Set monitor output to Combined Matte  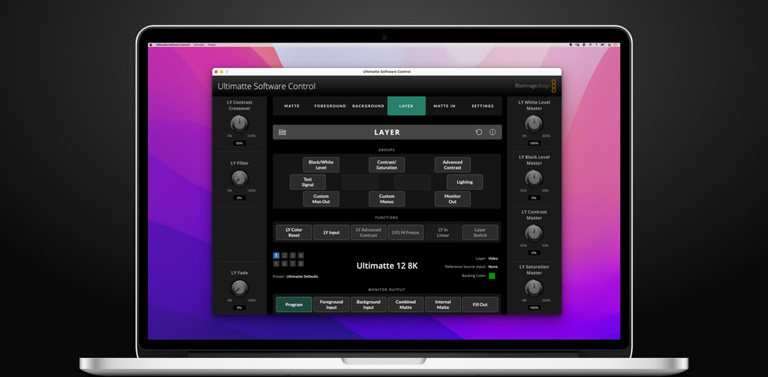[x=406, y=305]
